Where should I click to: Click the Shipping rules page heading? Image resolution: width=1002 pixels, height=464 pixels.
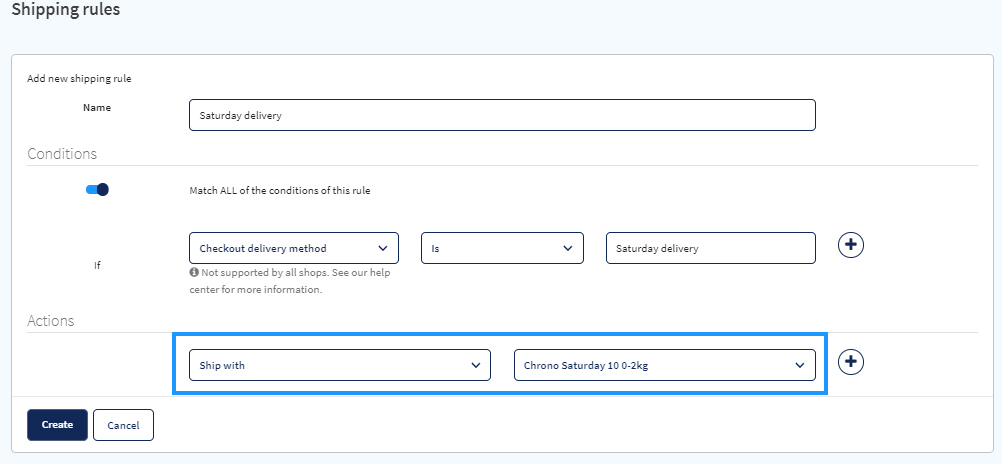66,10
